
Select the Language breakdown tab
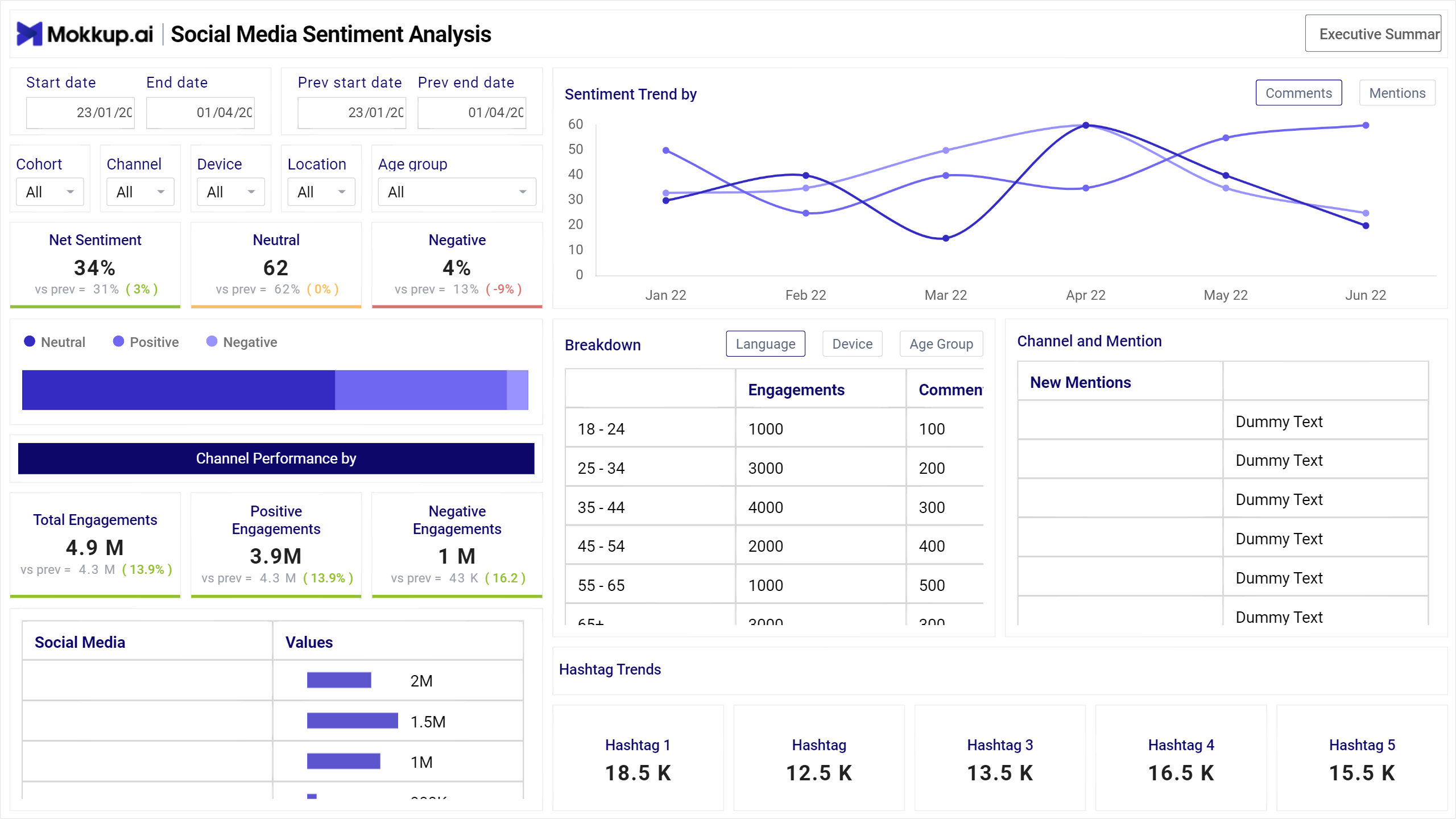[766, 344]
